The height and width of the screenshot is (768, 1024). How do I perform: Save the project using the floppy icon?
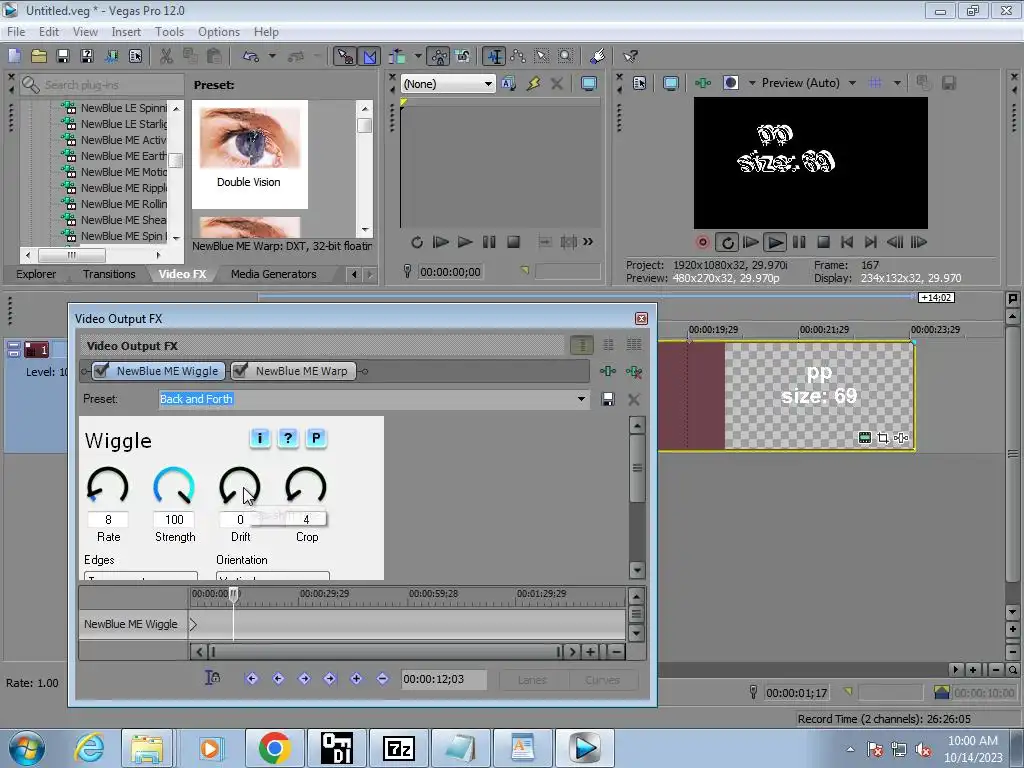(63, 57)
